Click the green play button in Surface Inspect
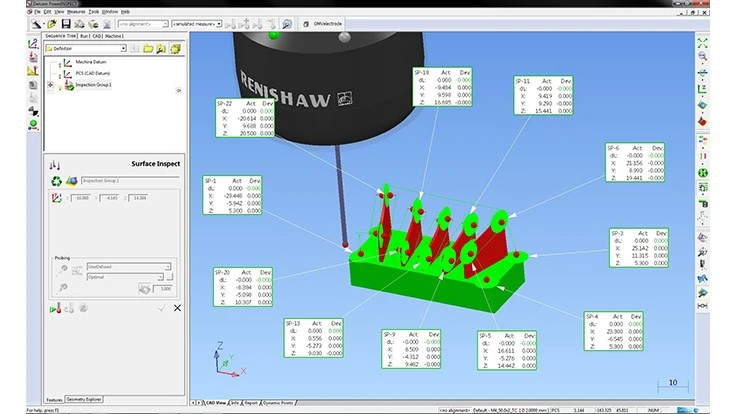The height and width of the screenshot is (414, 736). click(53, 308)
